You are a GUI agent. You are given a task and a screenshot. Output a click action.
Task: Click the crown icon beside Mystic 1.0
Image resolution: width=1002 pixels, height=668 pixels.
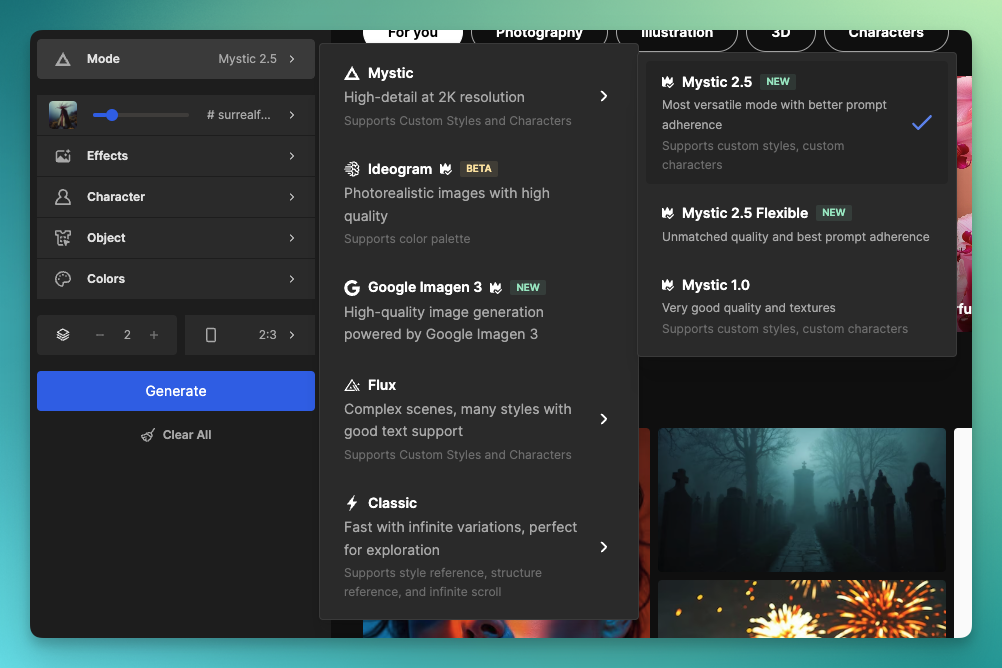(668, 285)
